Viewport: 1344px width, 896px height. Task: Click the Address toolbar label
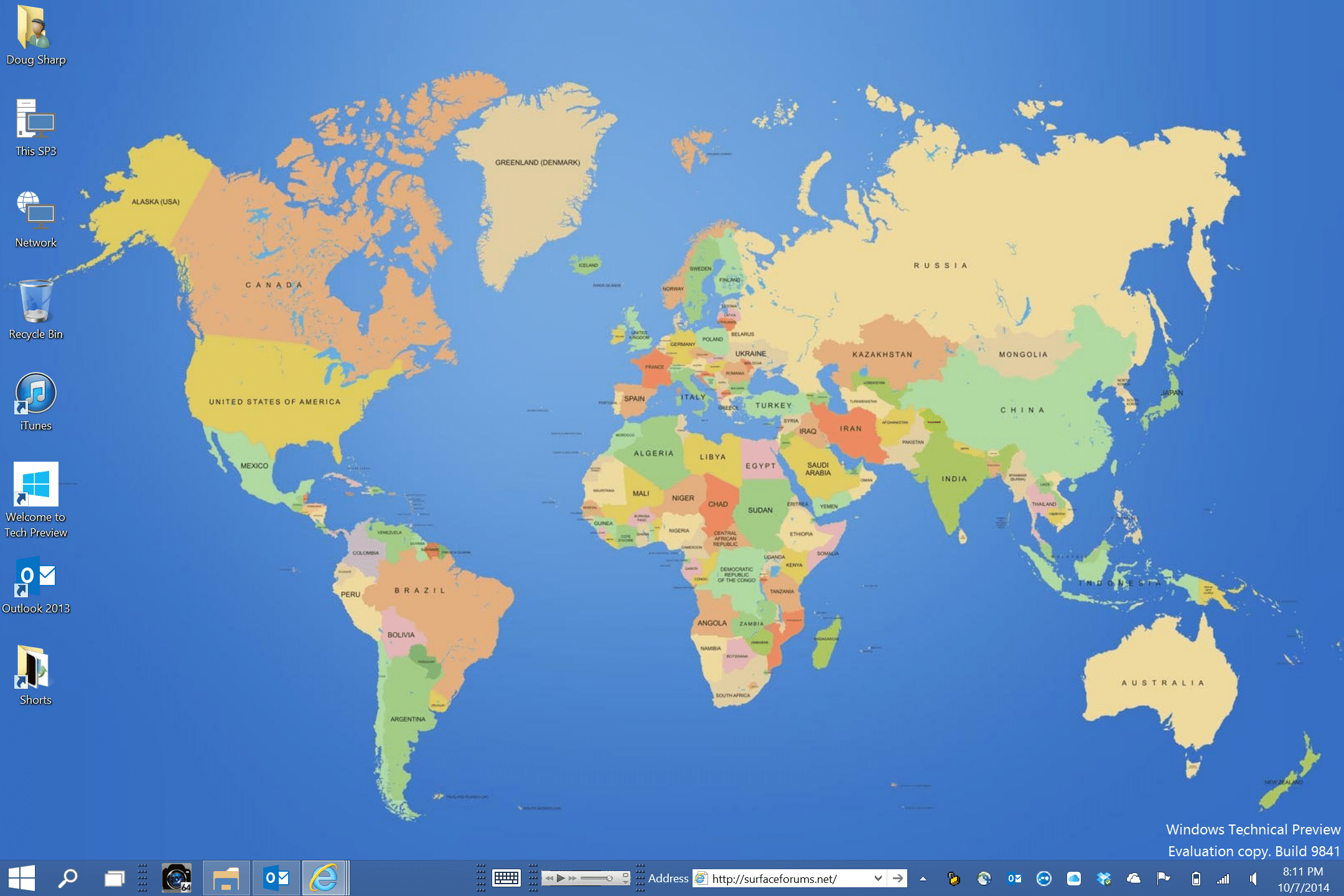tap(668, 879)
